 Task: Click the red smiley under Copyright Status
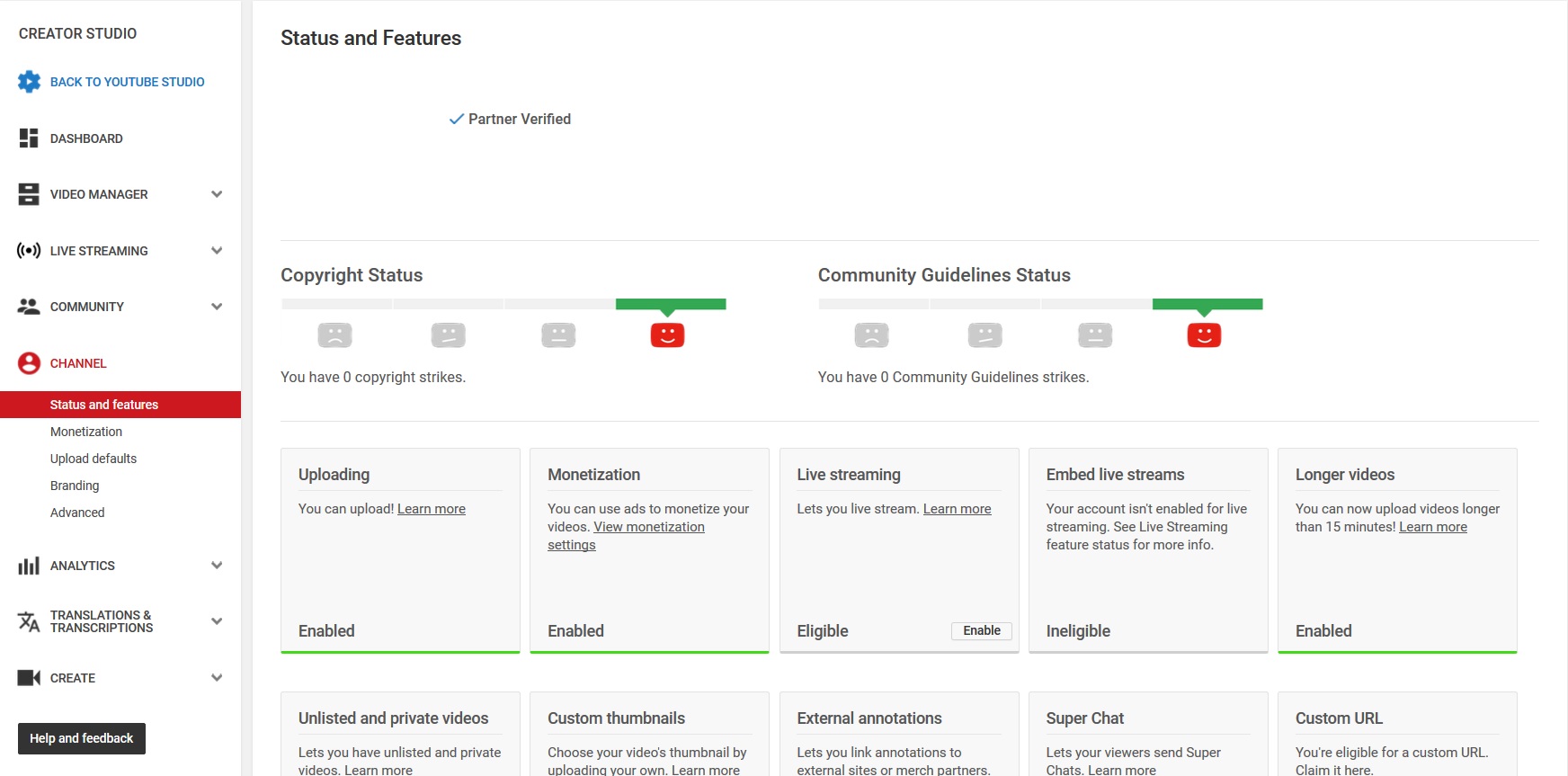[x=667, y=335]
